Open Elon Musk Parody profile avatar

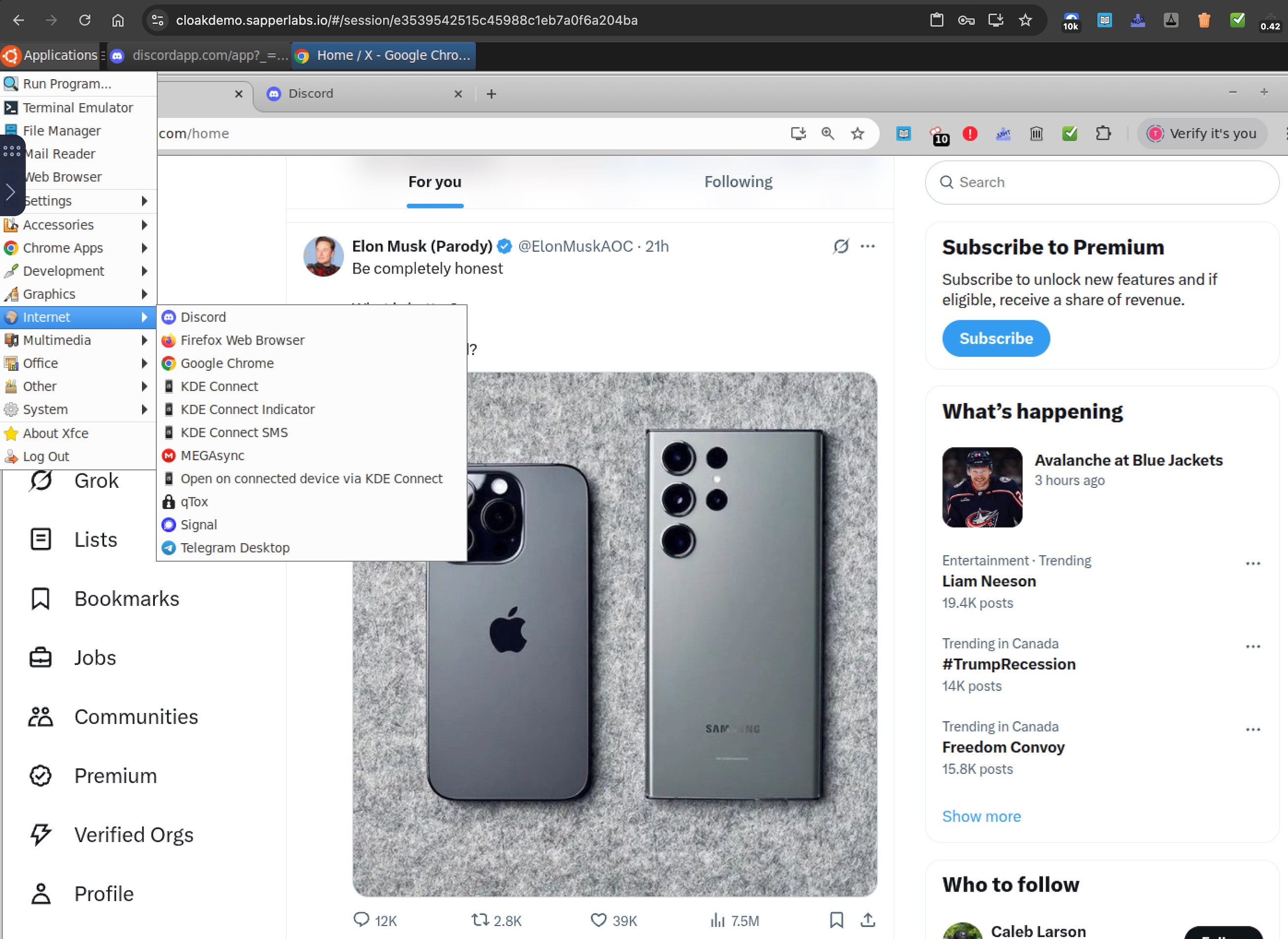[323, 256]
